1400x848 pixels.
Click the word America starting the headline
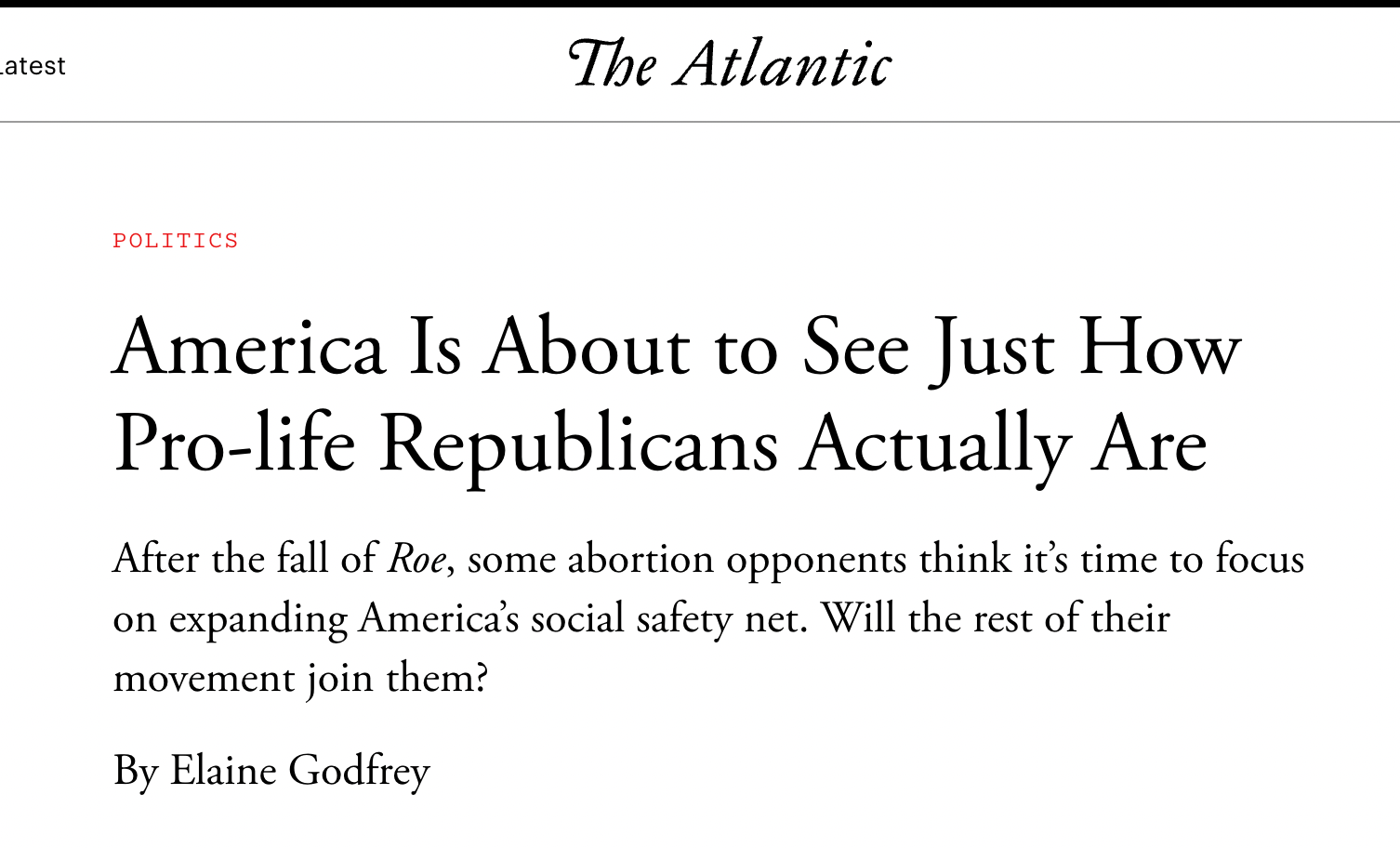click(249, 348)
